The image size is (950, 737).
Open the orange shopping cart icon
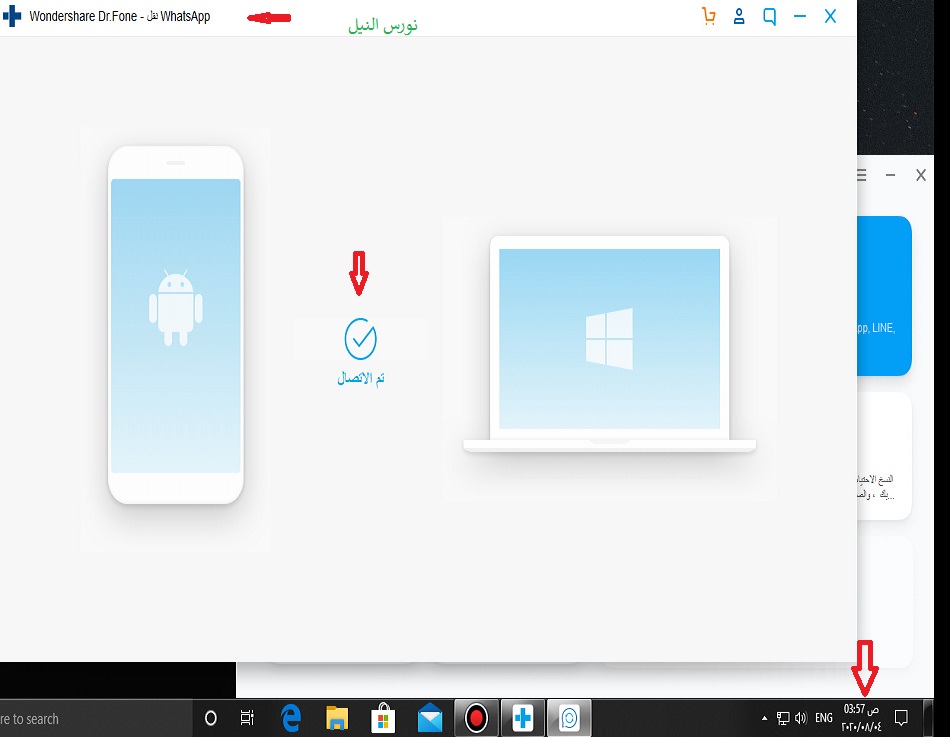point(709,17)
